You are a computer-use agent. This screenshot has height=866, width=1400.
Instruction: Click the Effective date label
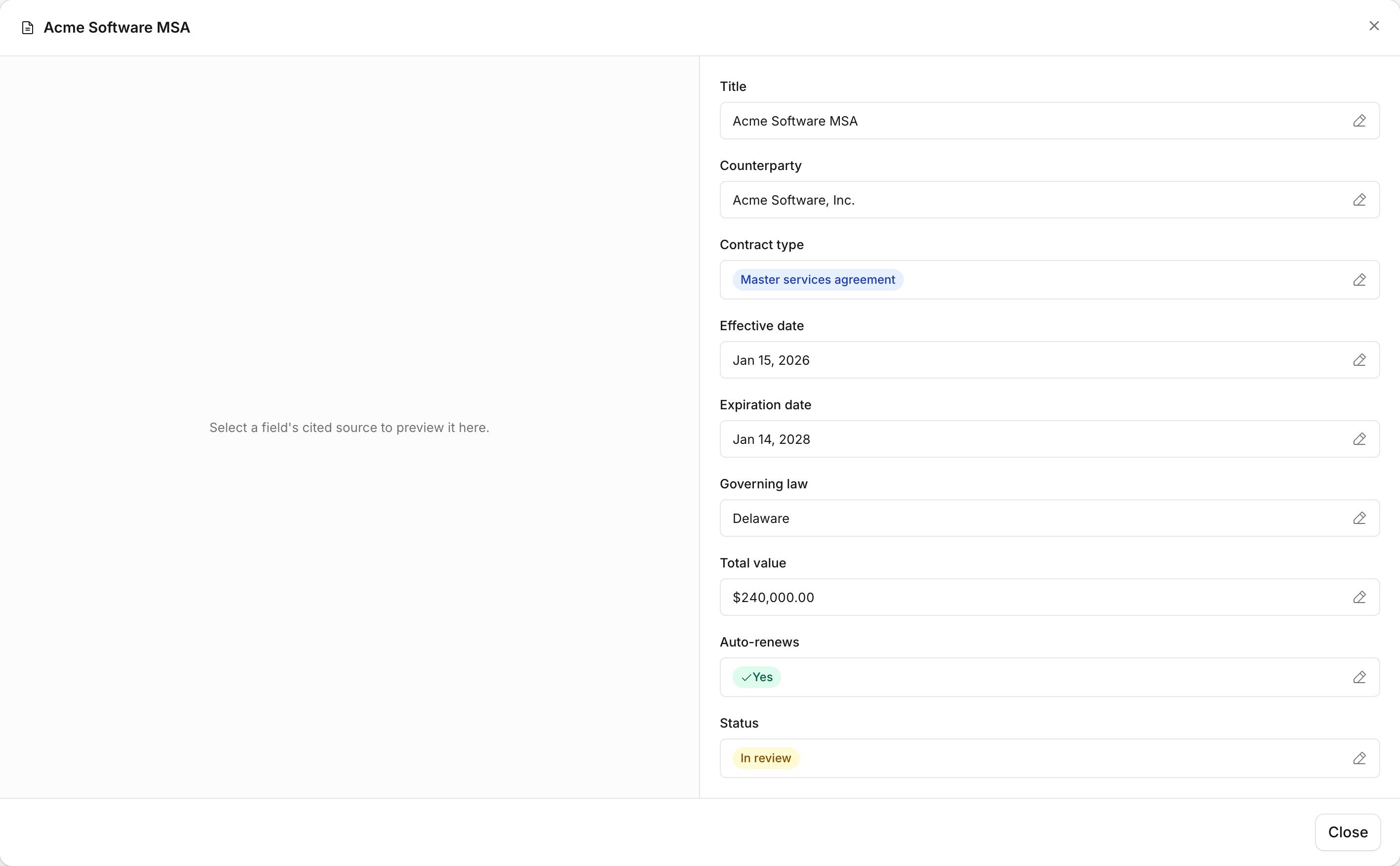pos(761,326)
